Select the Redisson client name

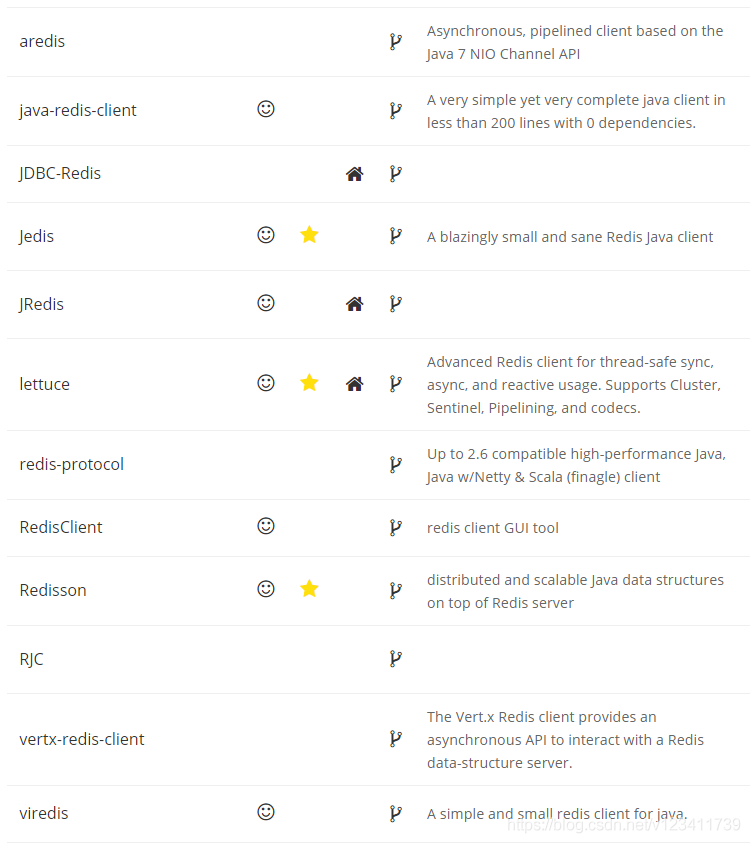click(53, 590)
